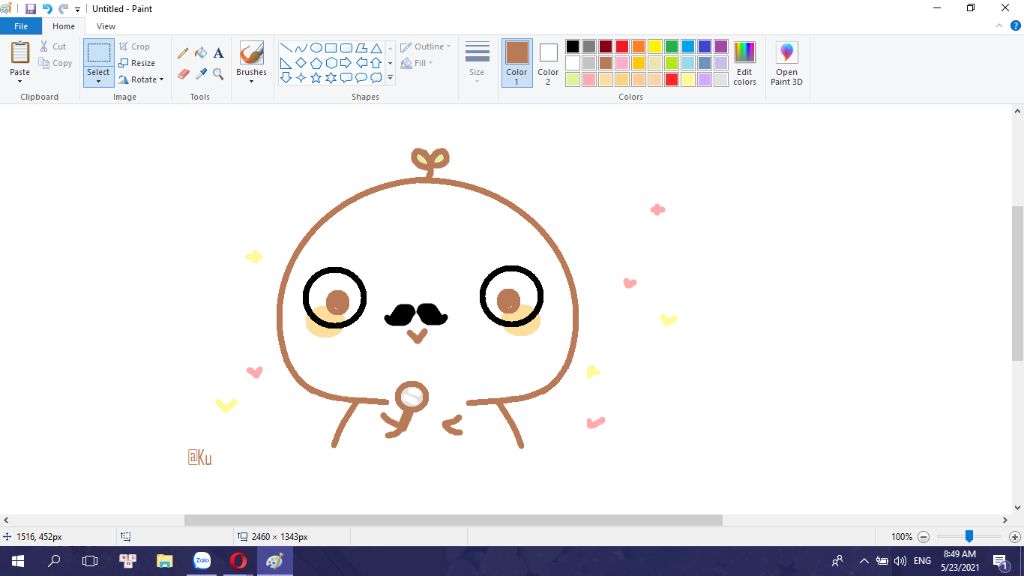Open the Rotate dropdown
The image size is (1024, 576).
[x=141, y=80]
